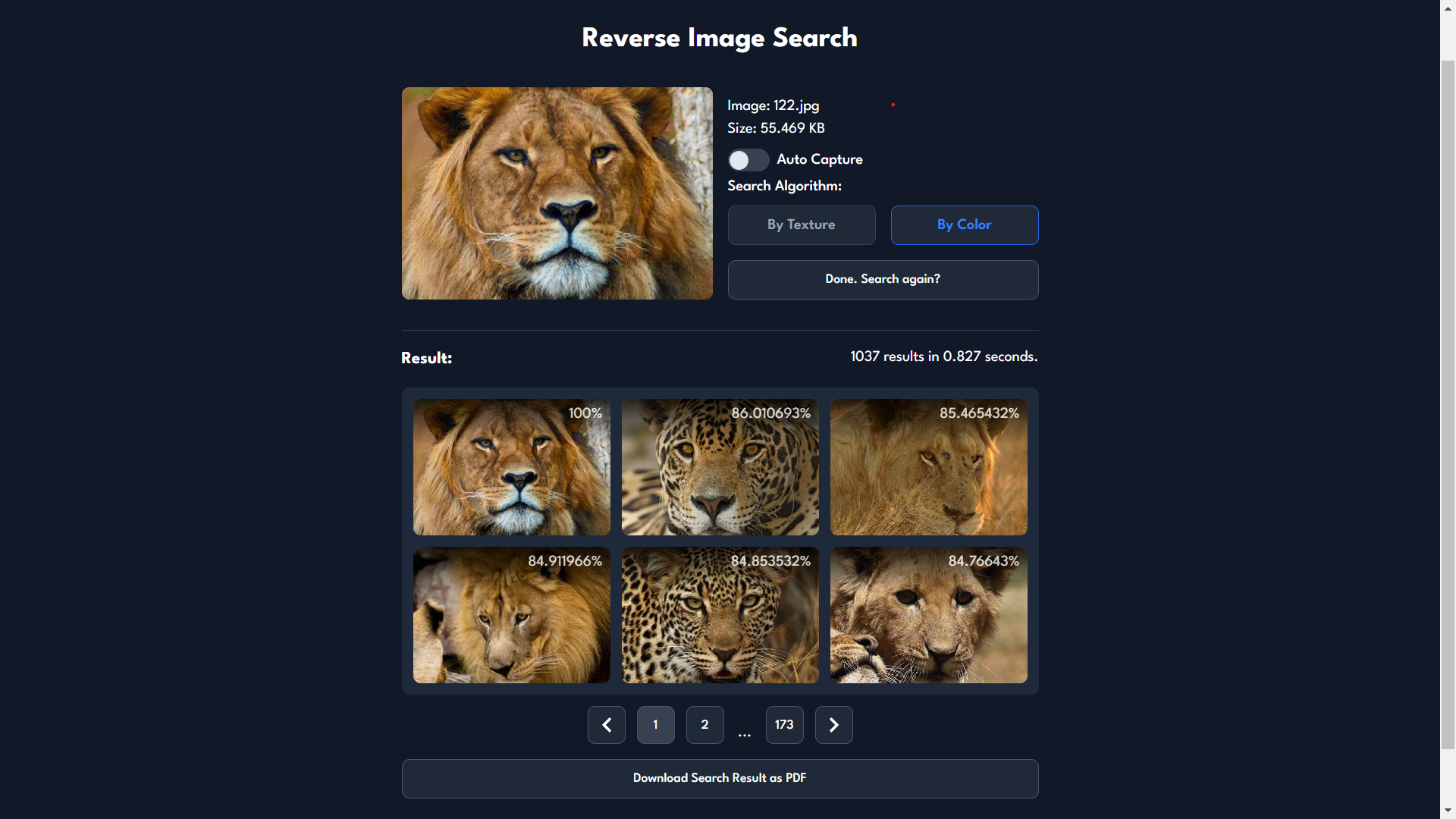Open the 84.853532% leopard result
This screenshot has height=819, width=1456.
tap(720, 615)
